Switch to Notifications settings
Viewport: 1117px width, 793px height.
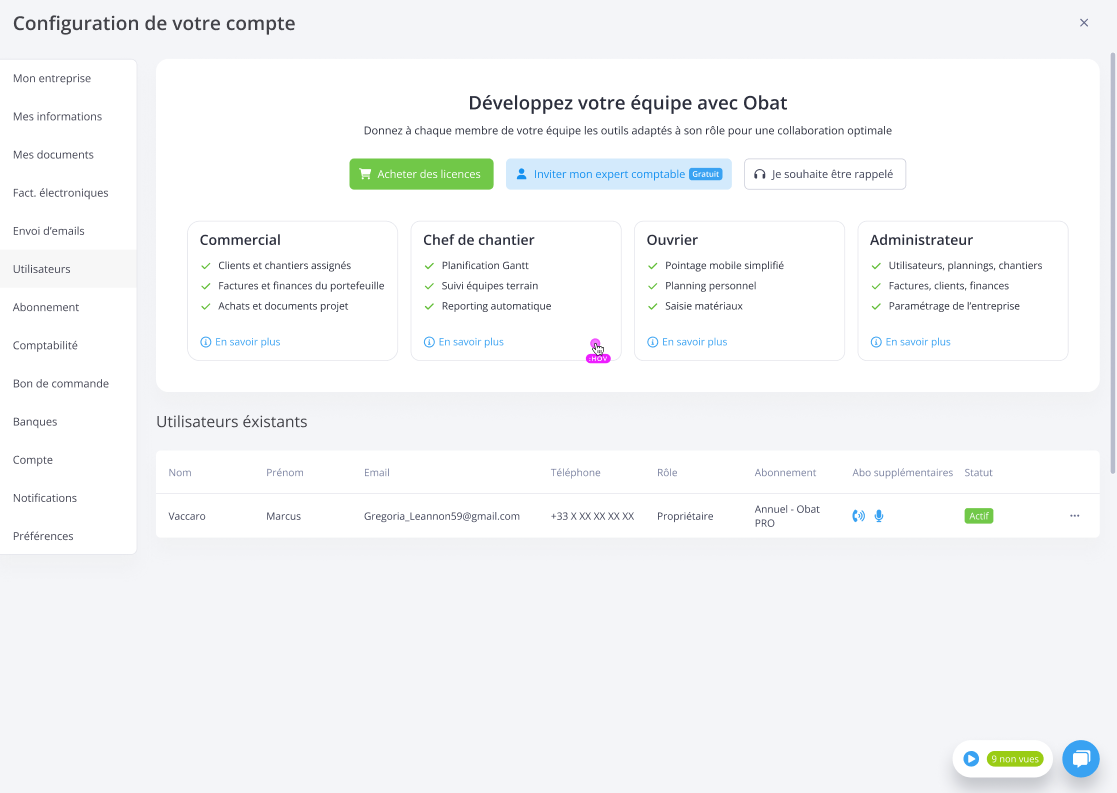tap(45, 498)
